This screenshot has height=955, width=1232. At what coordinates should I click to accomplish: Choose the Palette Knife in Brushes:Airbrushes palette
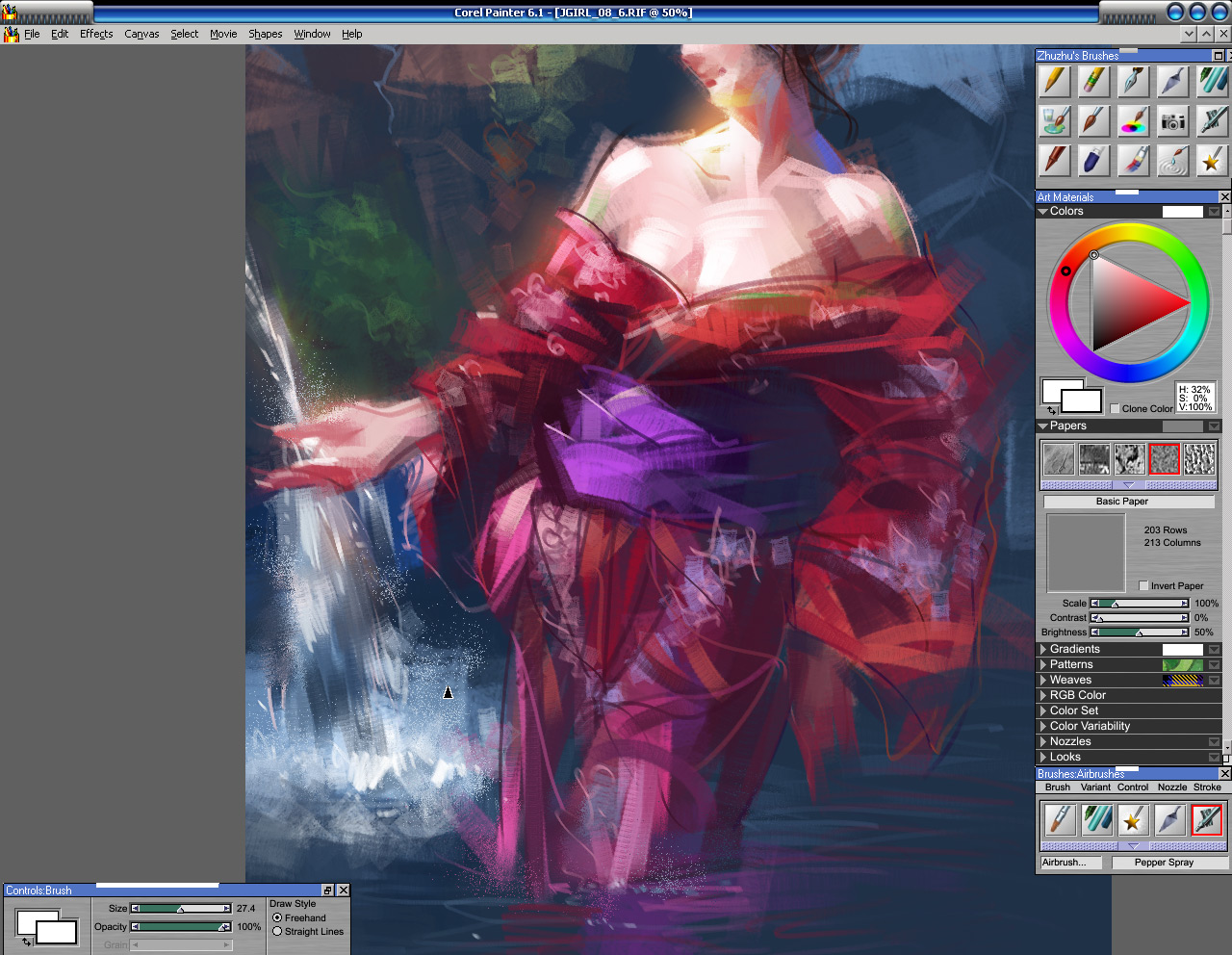1170,819
